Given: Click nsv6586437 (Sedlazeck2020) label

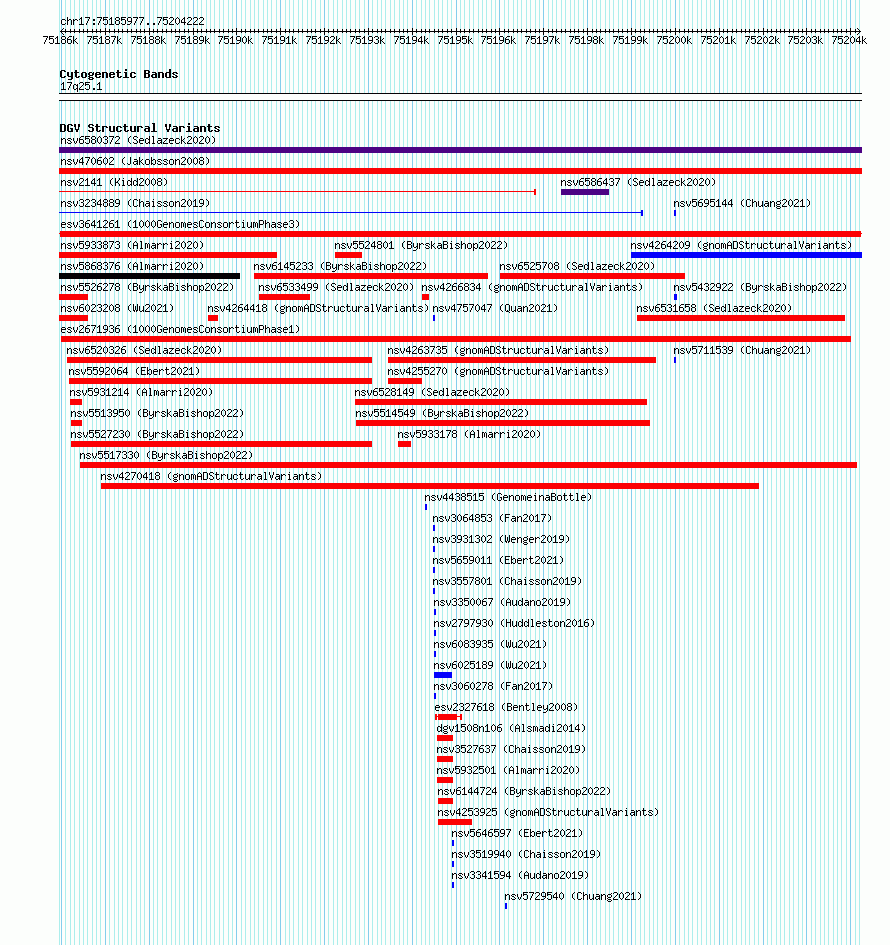Looking at the screenshot, I should 638,183.
